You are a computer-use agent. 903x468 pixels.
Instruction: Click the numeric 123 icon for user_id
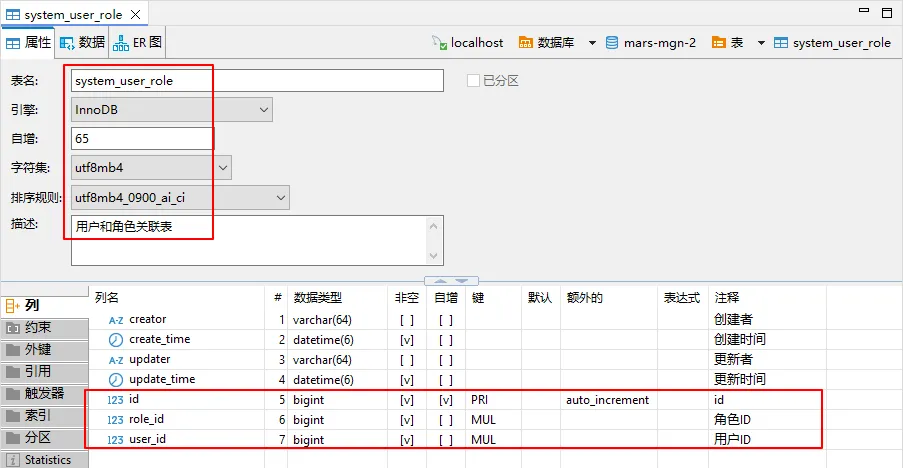116,440
